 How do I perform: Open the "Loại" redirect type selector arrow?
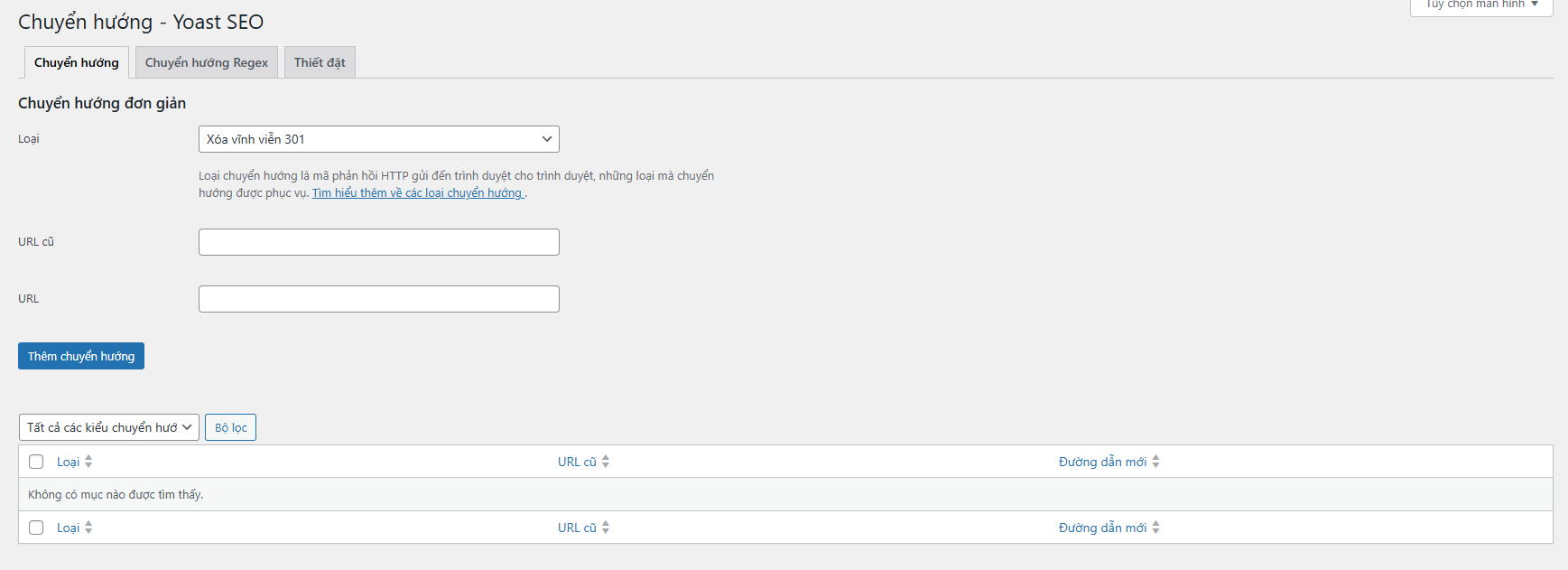tap(546, 138)
